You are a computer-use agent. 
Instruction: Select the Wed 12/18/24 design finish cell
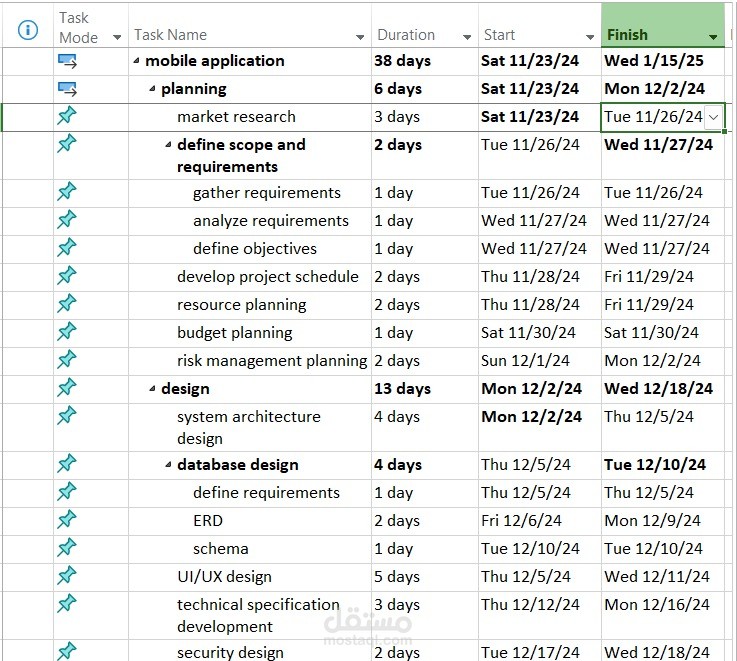tap(663, 389)
